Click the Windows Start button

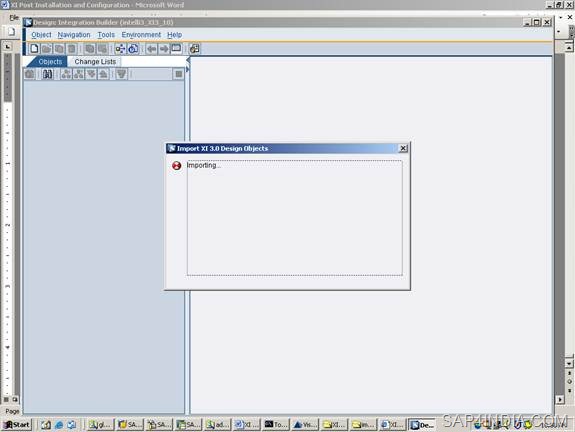click(17, 425)
